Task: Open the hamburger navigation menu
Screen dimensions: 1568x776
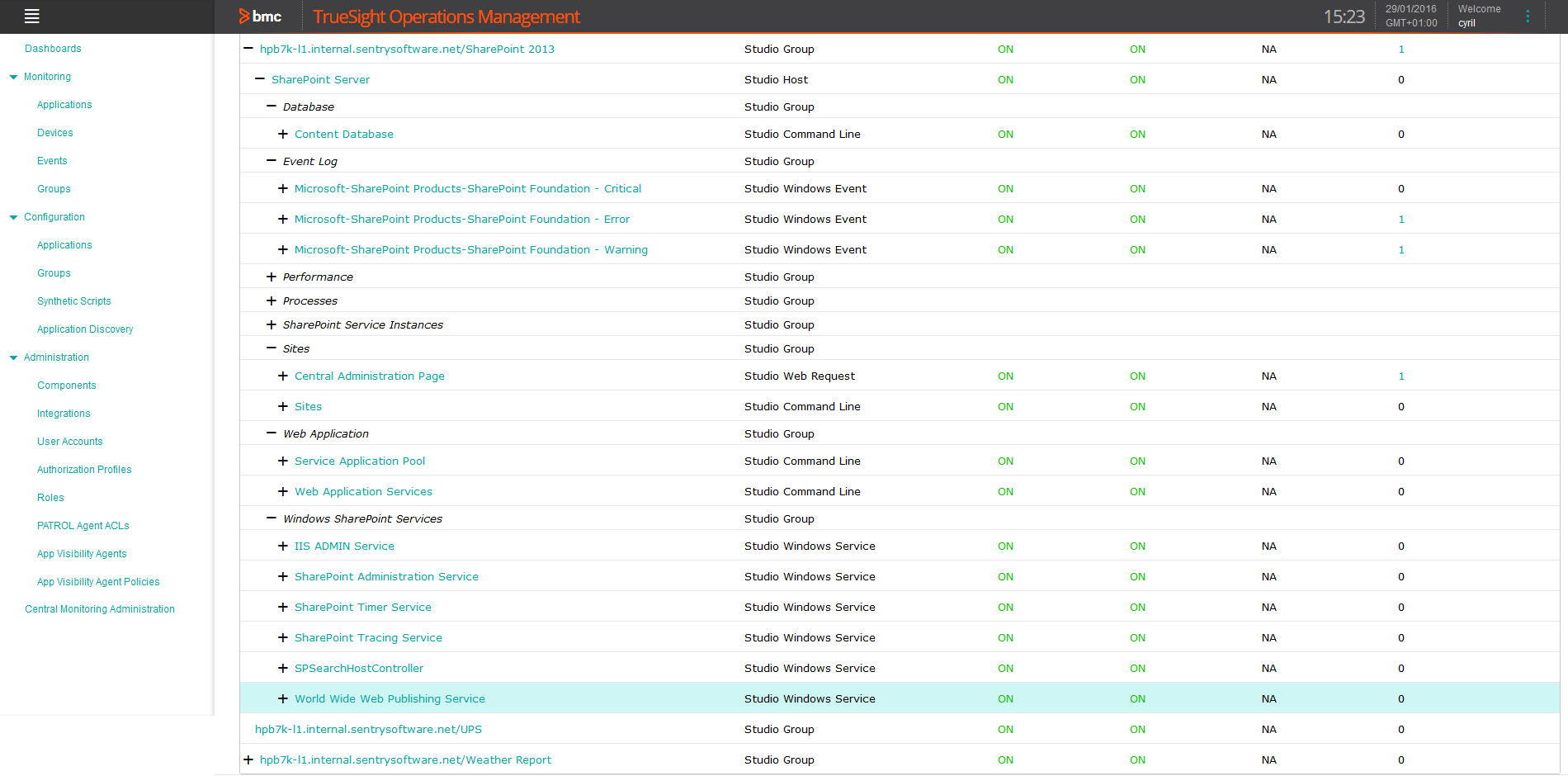Action: [32, 16]
